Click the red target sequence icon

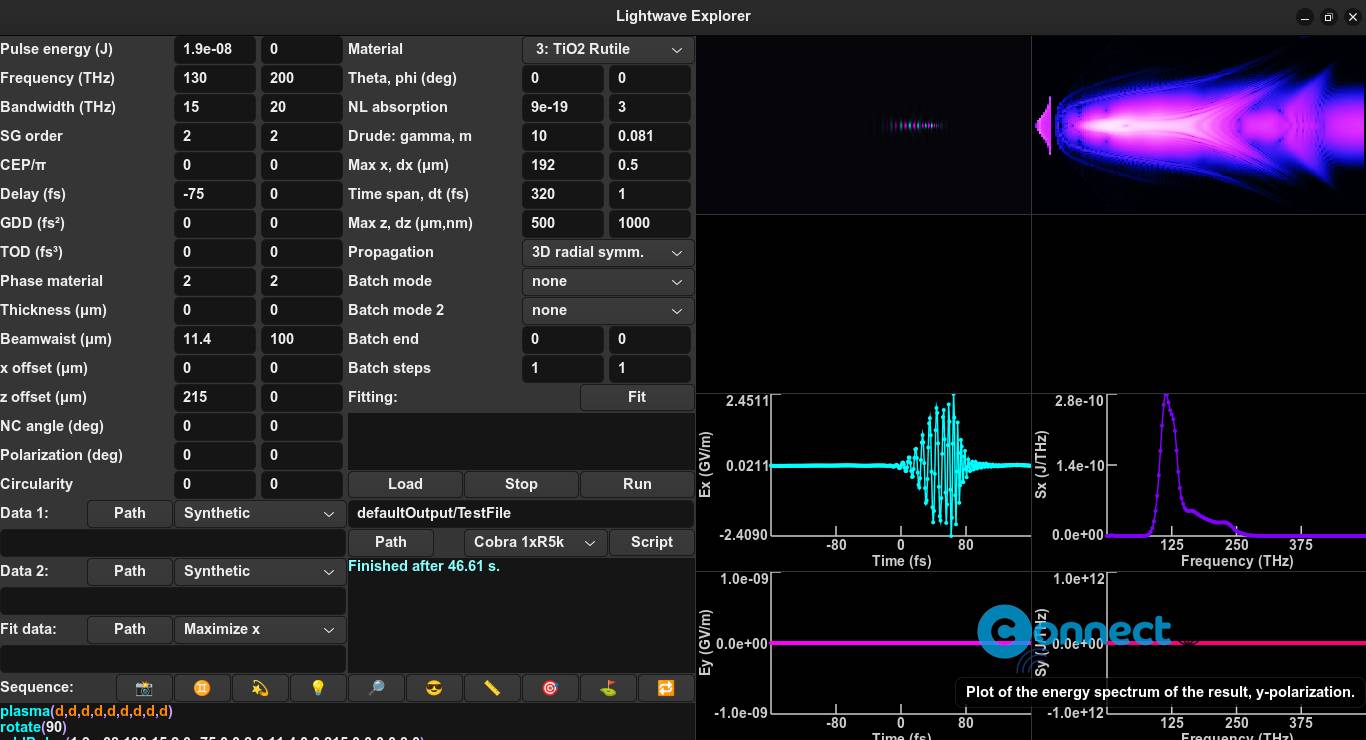(550, 688)
